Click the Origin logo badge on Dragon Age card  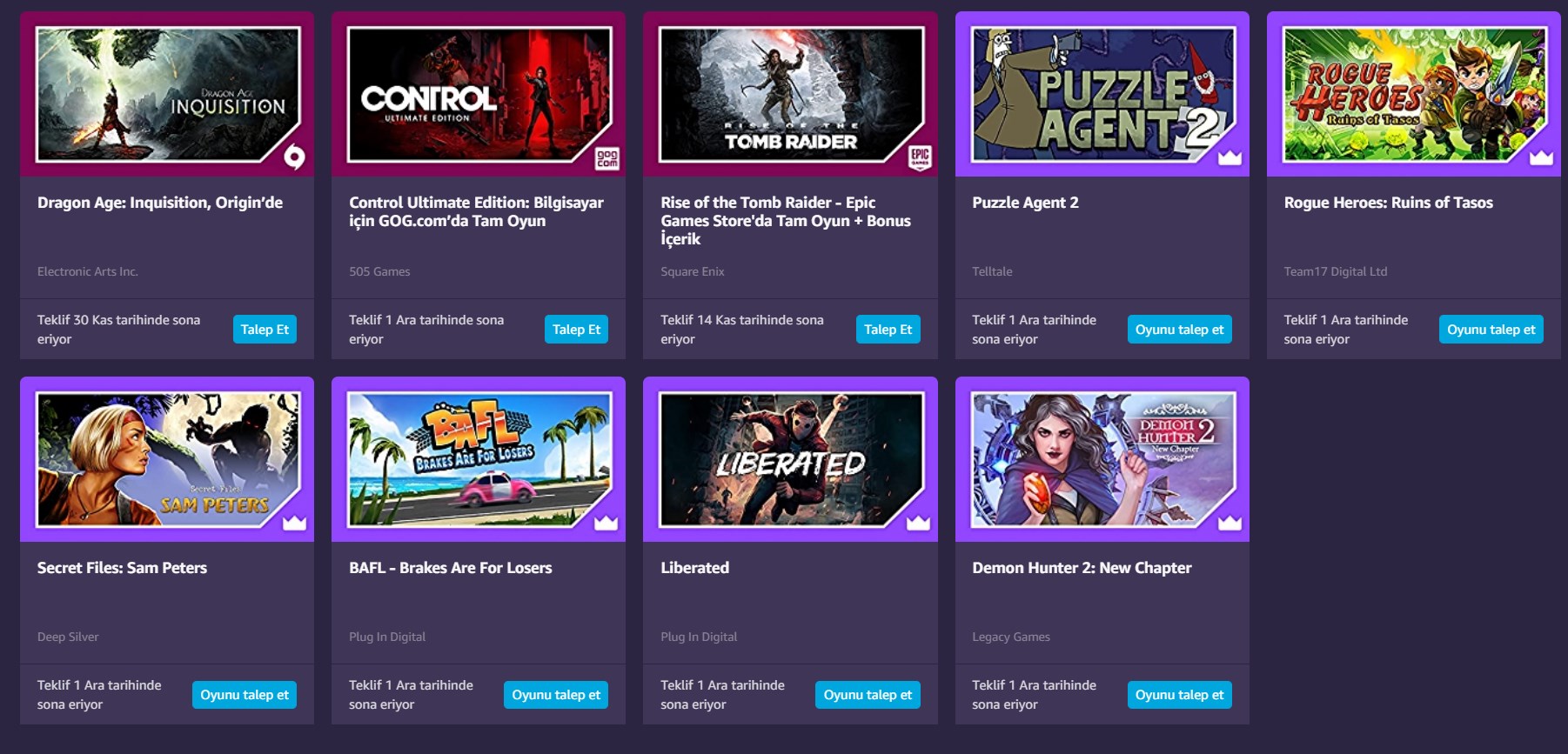(x=295, y=157)
